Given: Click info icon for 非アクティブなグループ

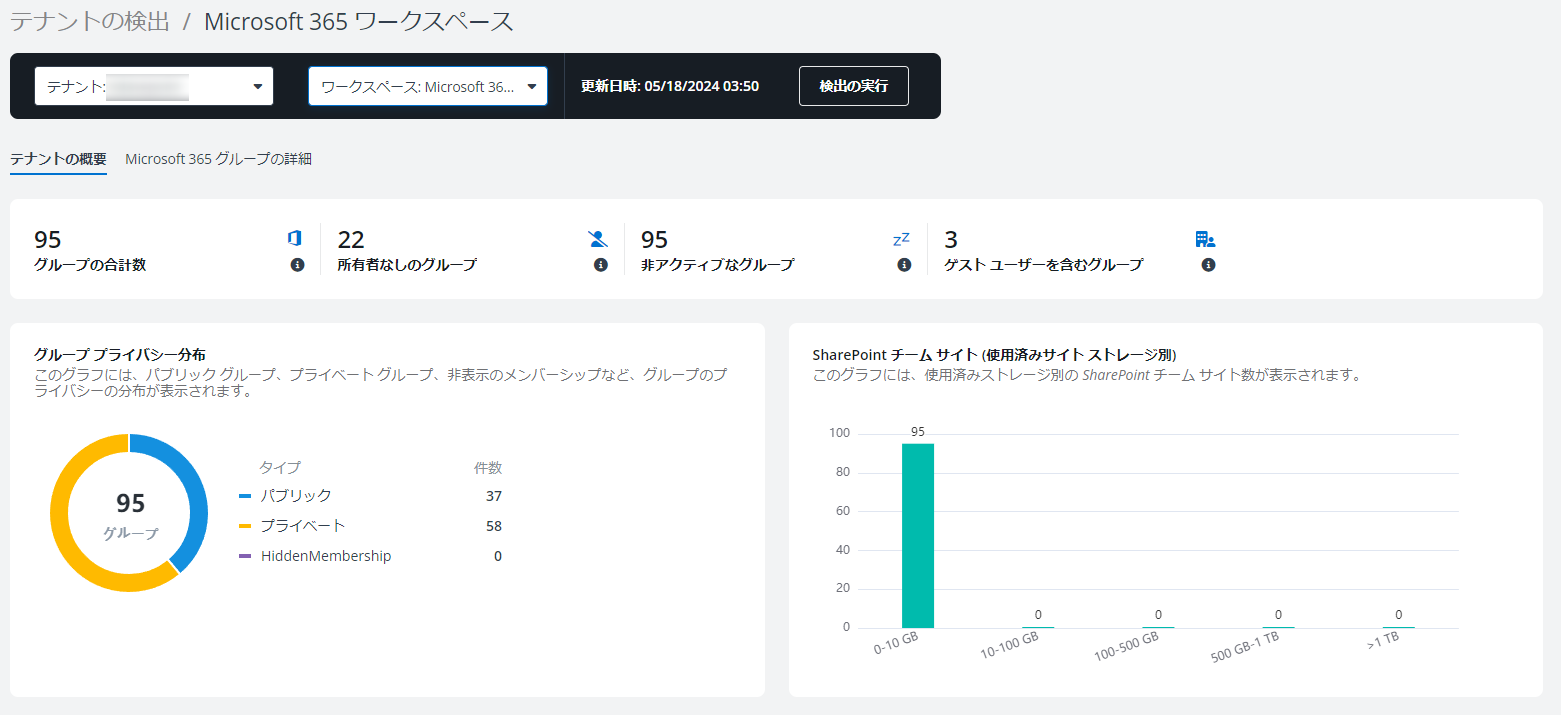Looking at the screenshot, I should pos(904,265).
